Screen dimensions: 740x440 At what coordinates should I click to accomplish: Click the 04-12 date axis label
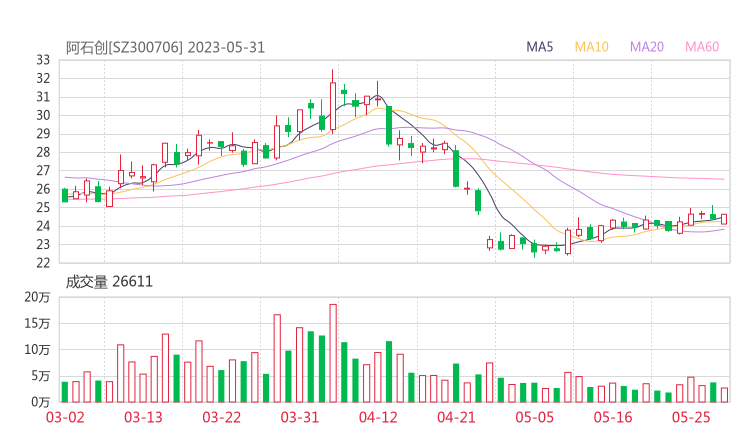click(378, 417)
